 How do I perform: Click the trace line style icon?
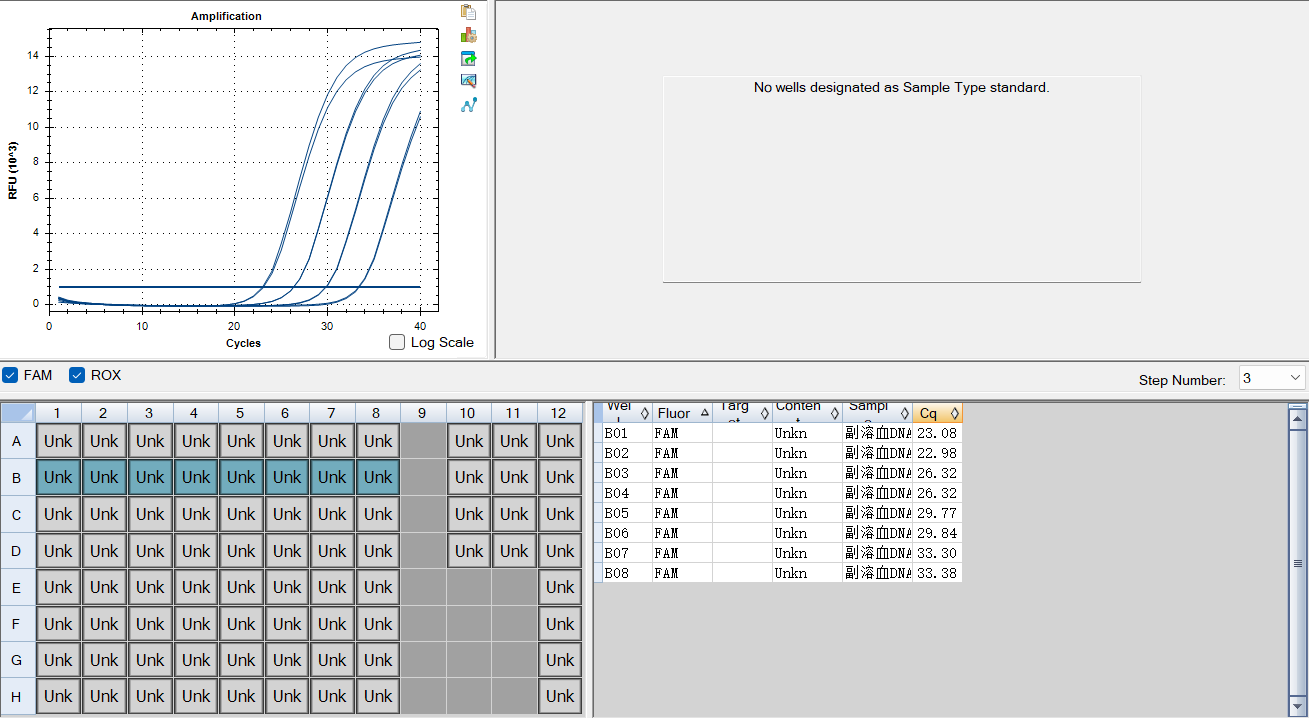pyautogui.click(x=468, y=104)
